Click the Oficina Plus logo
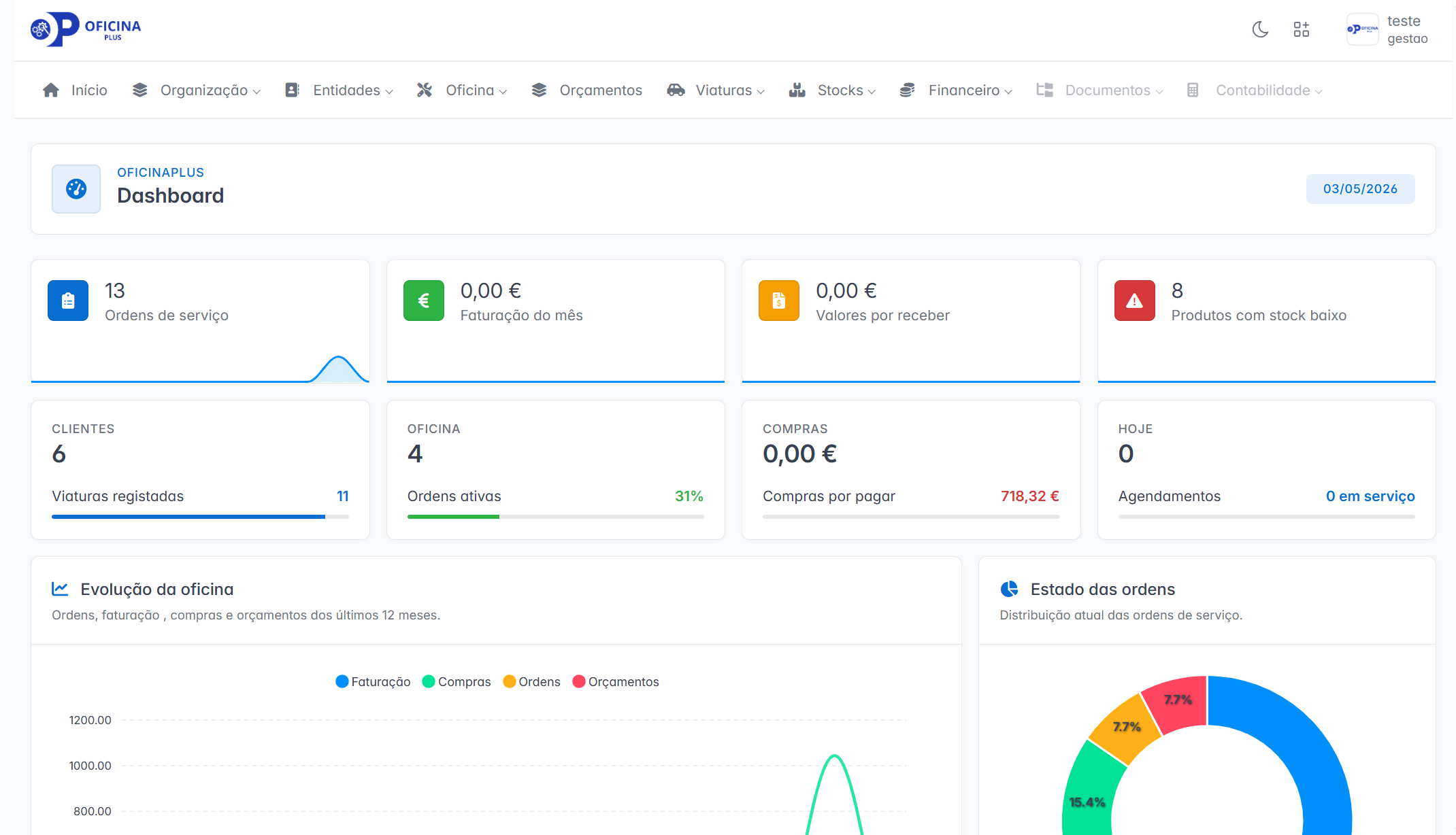The width and height of the screenshot is (1456, 835). pyautogui.click(x=86, y=29)
